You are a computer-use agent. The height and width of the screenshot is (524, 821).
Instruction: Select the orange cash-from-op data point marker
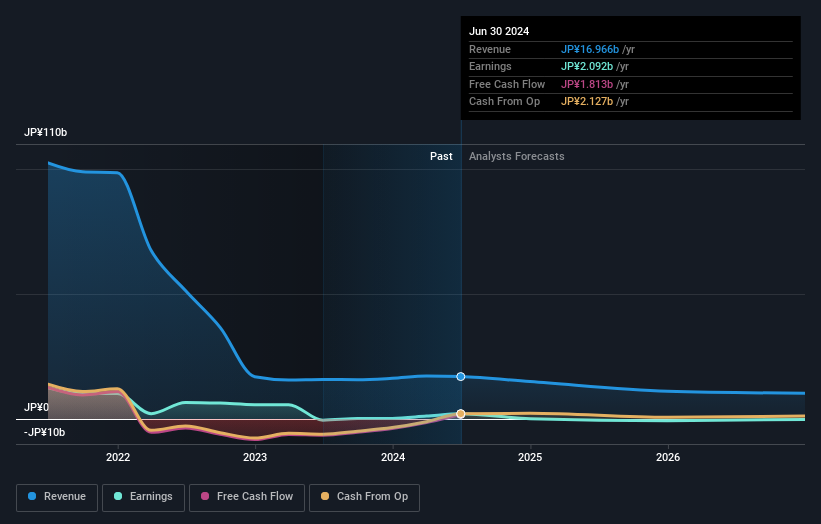[x=461, y=414]
